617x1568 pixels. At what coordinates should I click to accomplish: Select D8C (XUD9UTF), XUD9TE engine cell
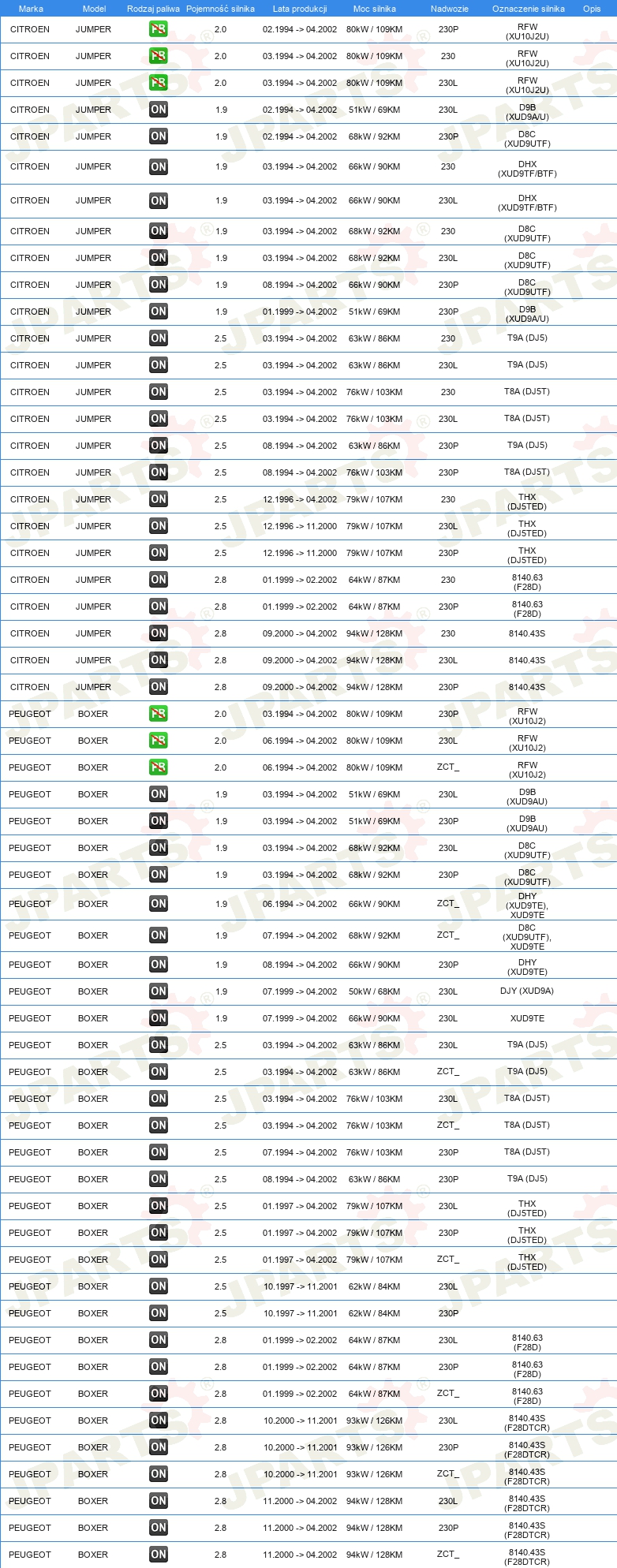(527, 937)
